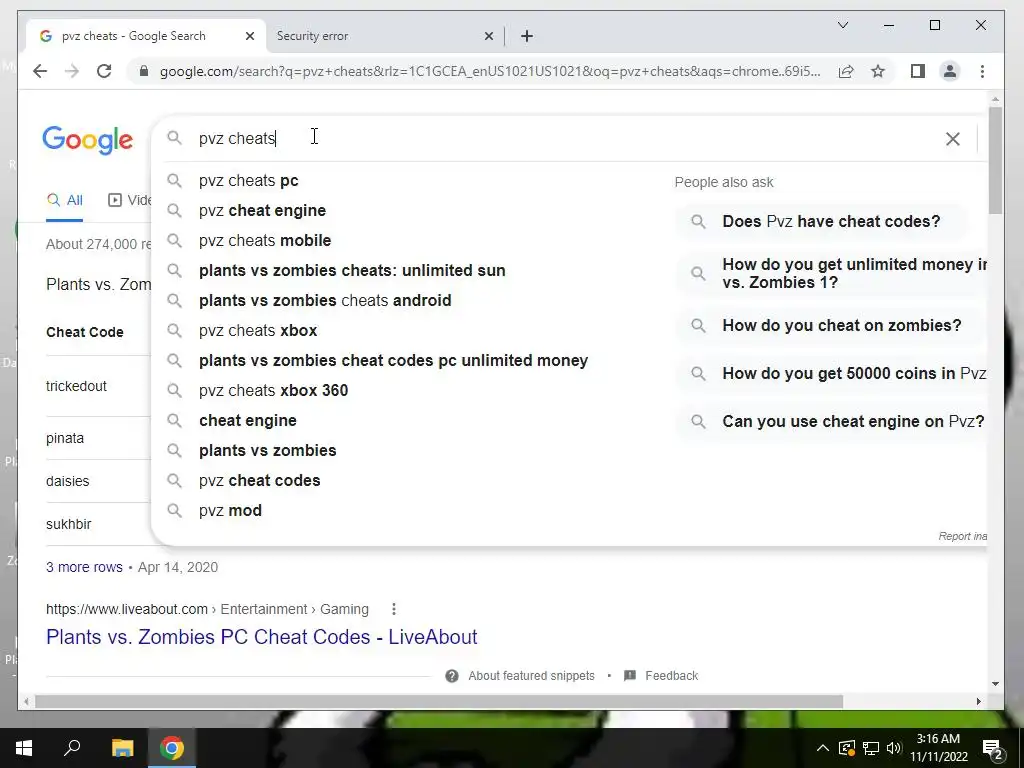The height and width of the screenshot is (768, 1024).
Task: Click the Chrome icon on the taskbar
Action: point(172,748)
